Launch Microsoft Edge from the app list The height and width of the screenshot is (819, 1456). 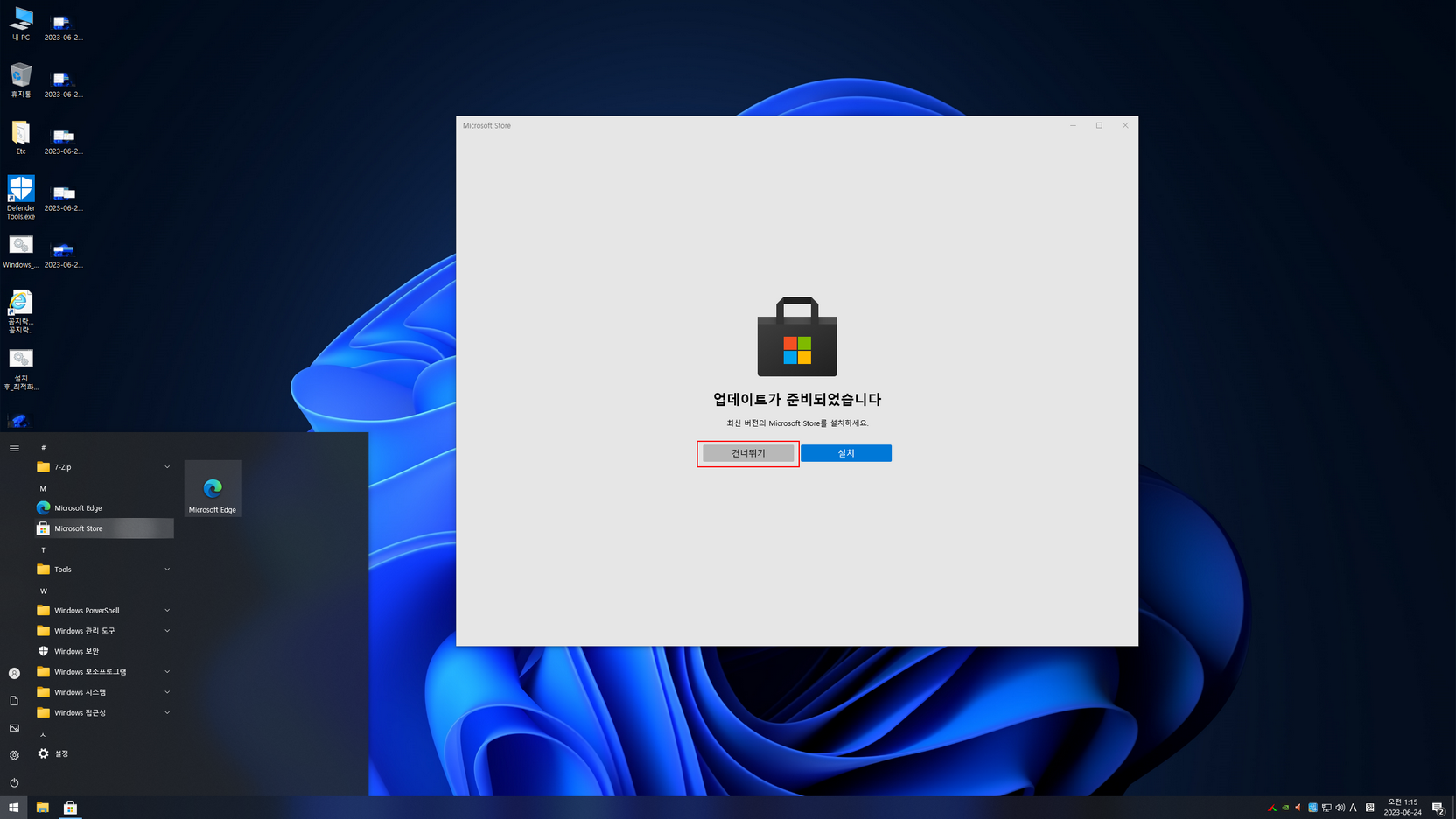click(103, 508)
